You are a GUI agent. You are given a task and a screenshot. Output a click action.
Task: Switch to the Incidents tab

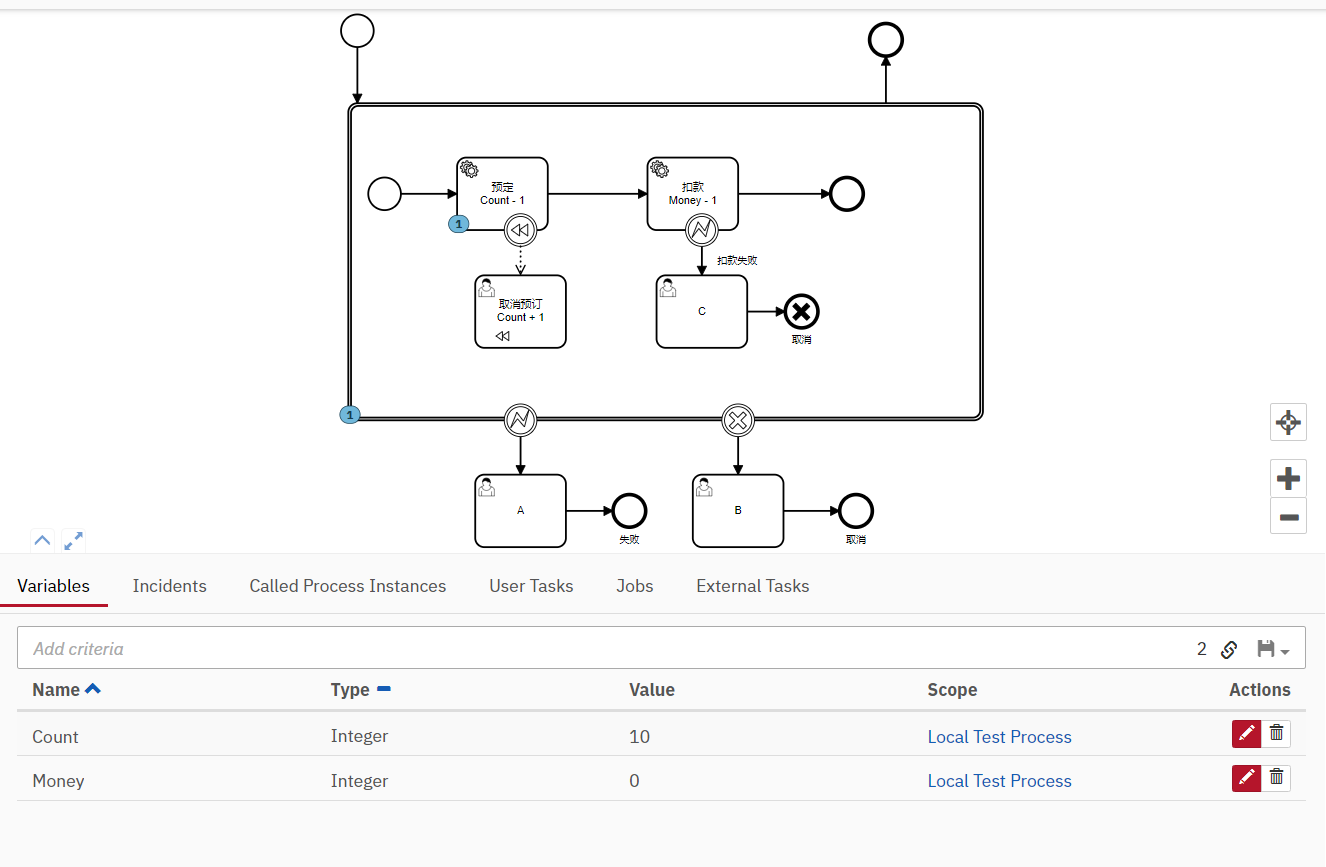pyautogui.click(x=169, y=586)
